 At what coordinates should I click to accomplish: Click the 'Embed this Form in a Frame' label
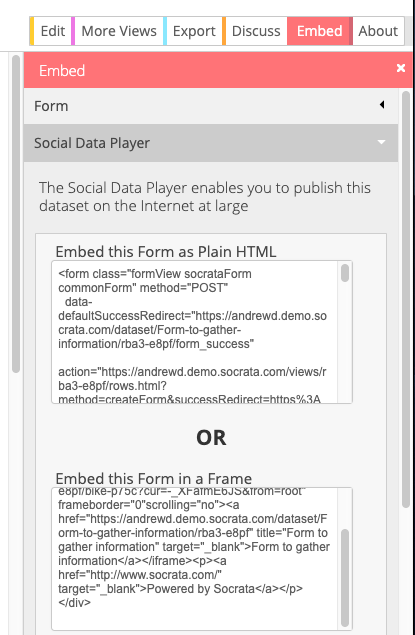153,478
